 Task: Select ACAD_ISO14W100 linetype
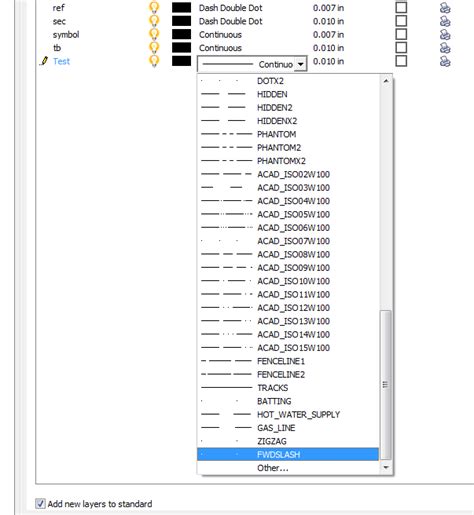288,334
